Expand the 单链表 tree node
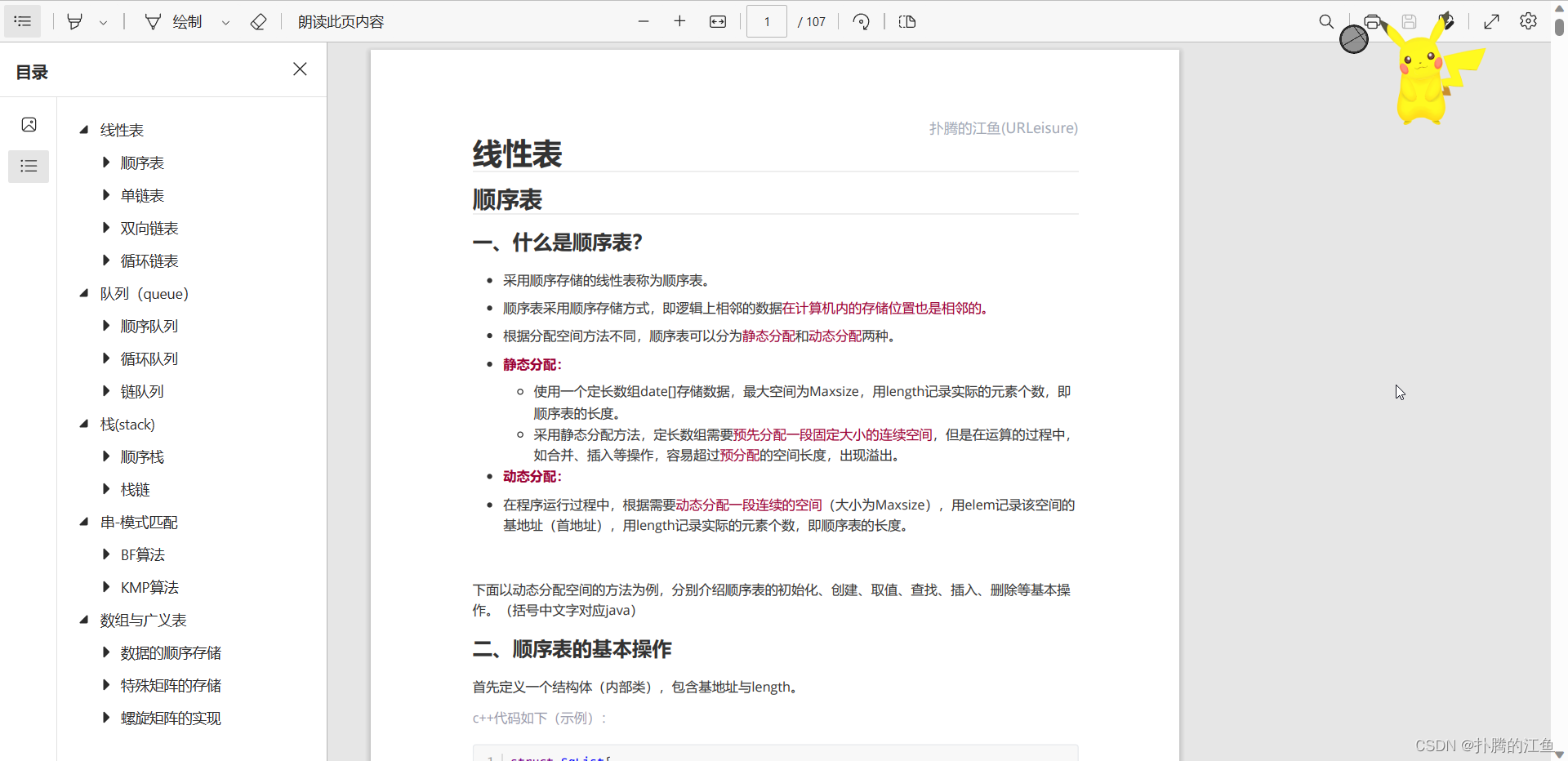The image size is (1568, 761). pos(105,195)
